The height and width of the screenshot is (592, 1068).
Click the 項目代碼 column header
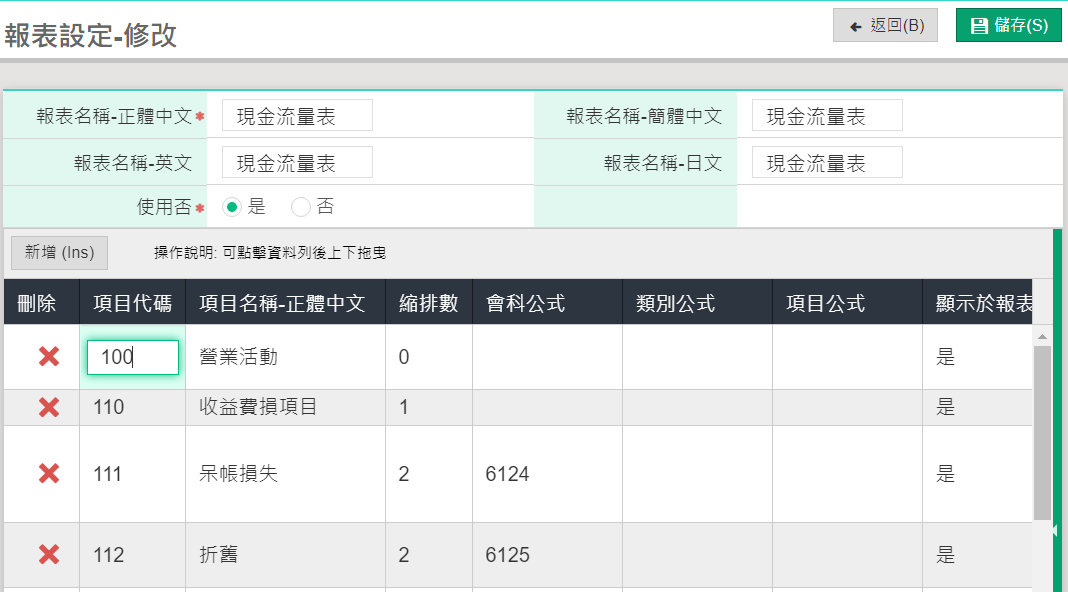point(132,303)
